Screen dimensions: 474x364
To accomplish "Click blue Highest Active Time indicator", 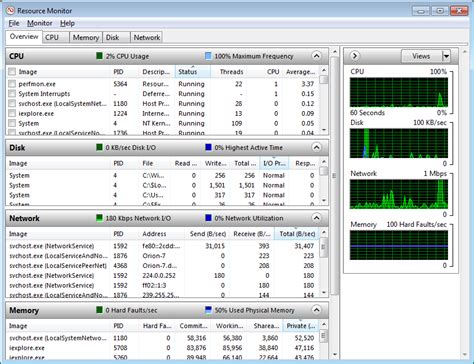I will point(208,147).
